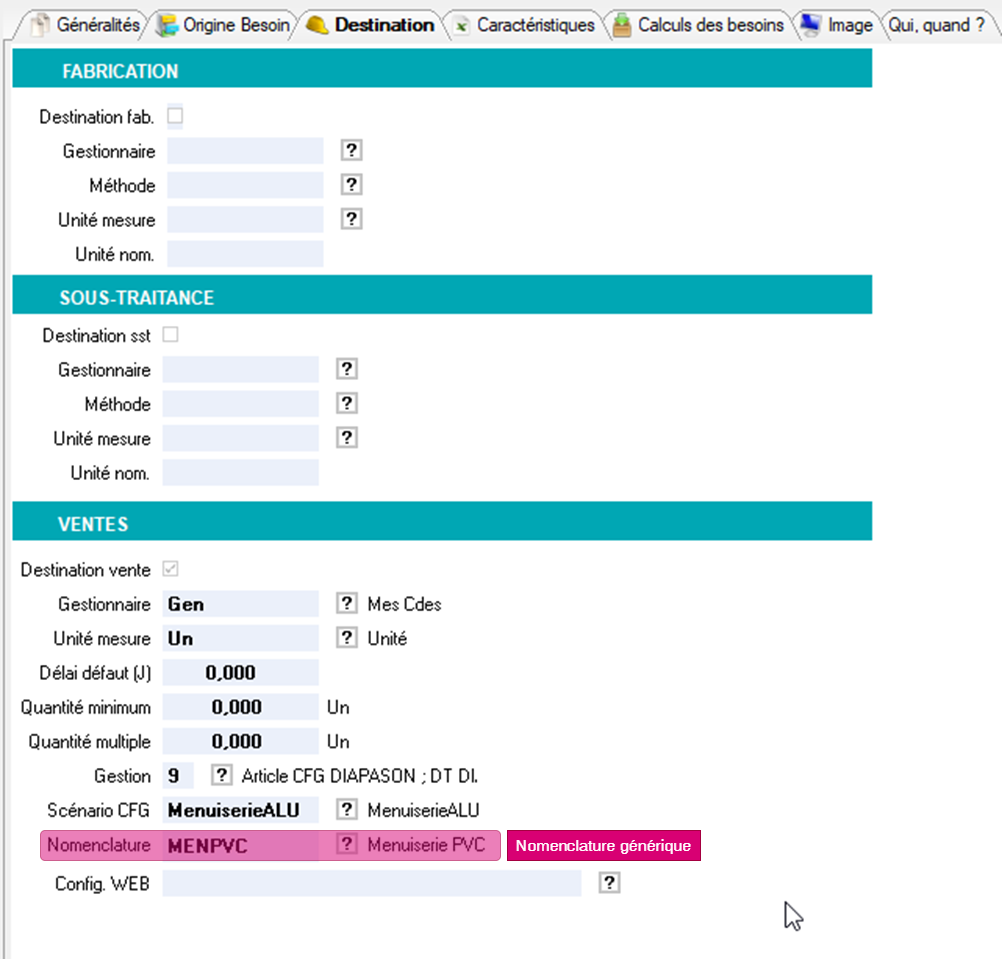Click lookup icon beside Fabrication Unité mesure
1002x959 pixels.
(351, 219)
